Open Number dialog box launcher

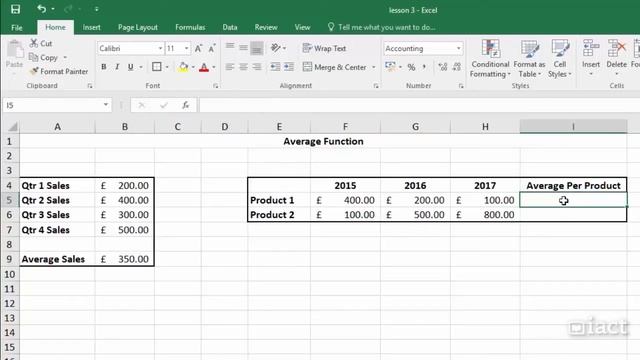click(x=461, y=86)
